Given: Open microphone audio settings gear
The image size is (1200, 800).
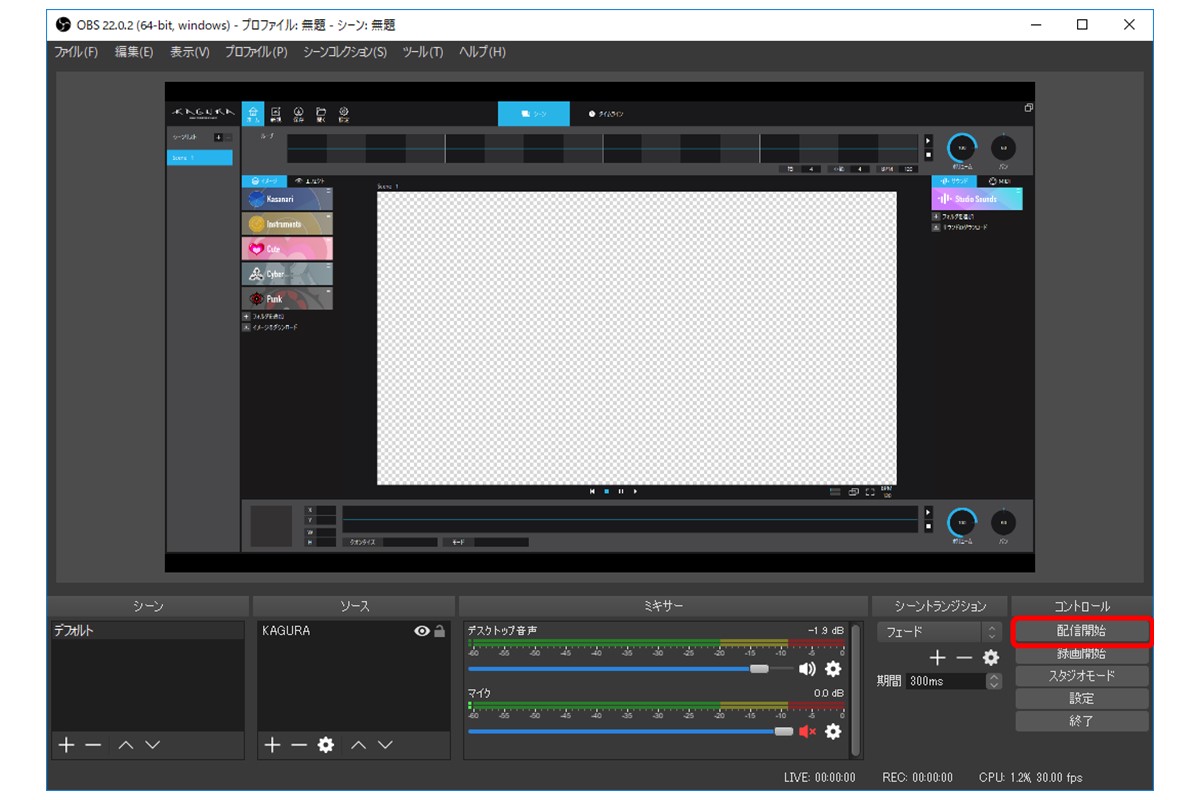Looking at the screenshot, I should (x=833, y=731).
